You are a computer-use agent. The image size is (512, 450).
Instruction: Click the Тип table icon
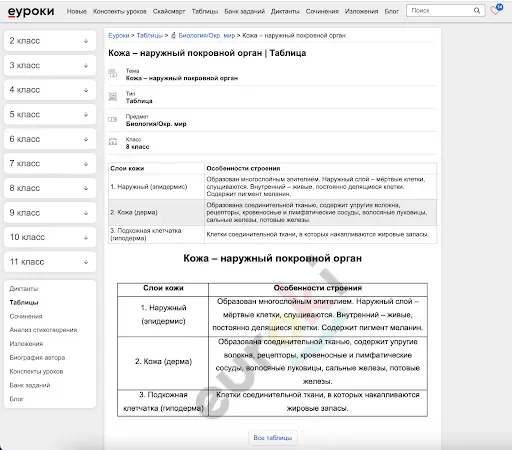coord(113,97)
